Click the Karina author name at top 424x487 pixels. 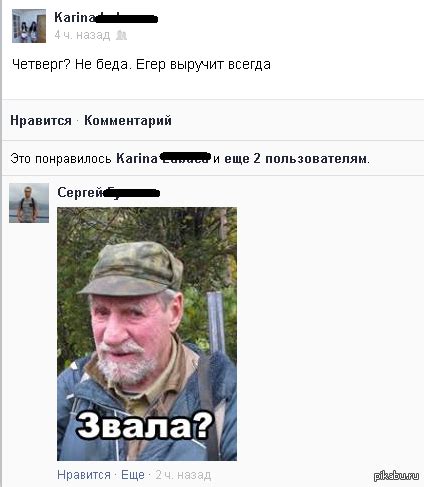pos(75,17)
